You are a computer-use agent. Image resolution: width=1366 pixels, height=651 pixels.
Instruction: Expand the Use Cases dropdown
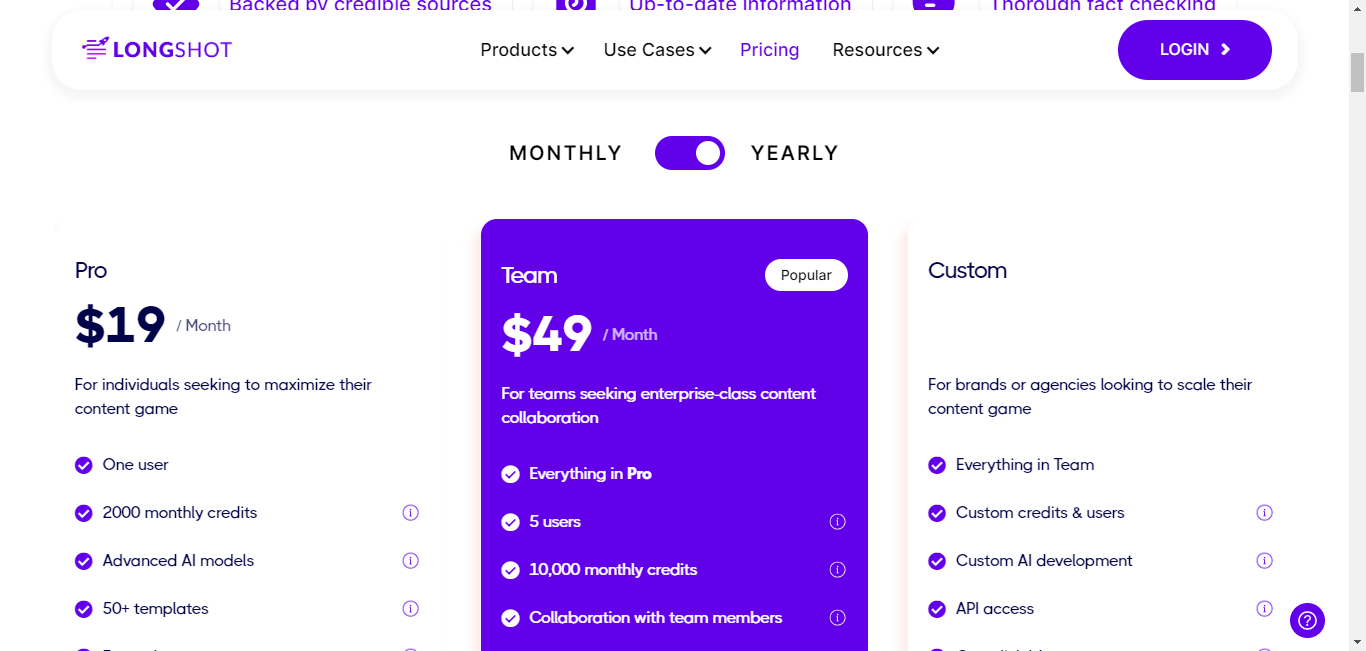(x=657, y=50)
